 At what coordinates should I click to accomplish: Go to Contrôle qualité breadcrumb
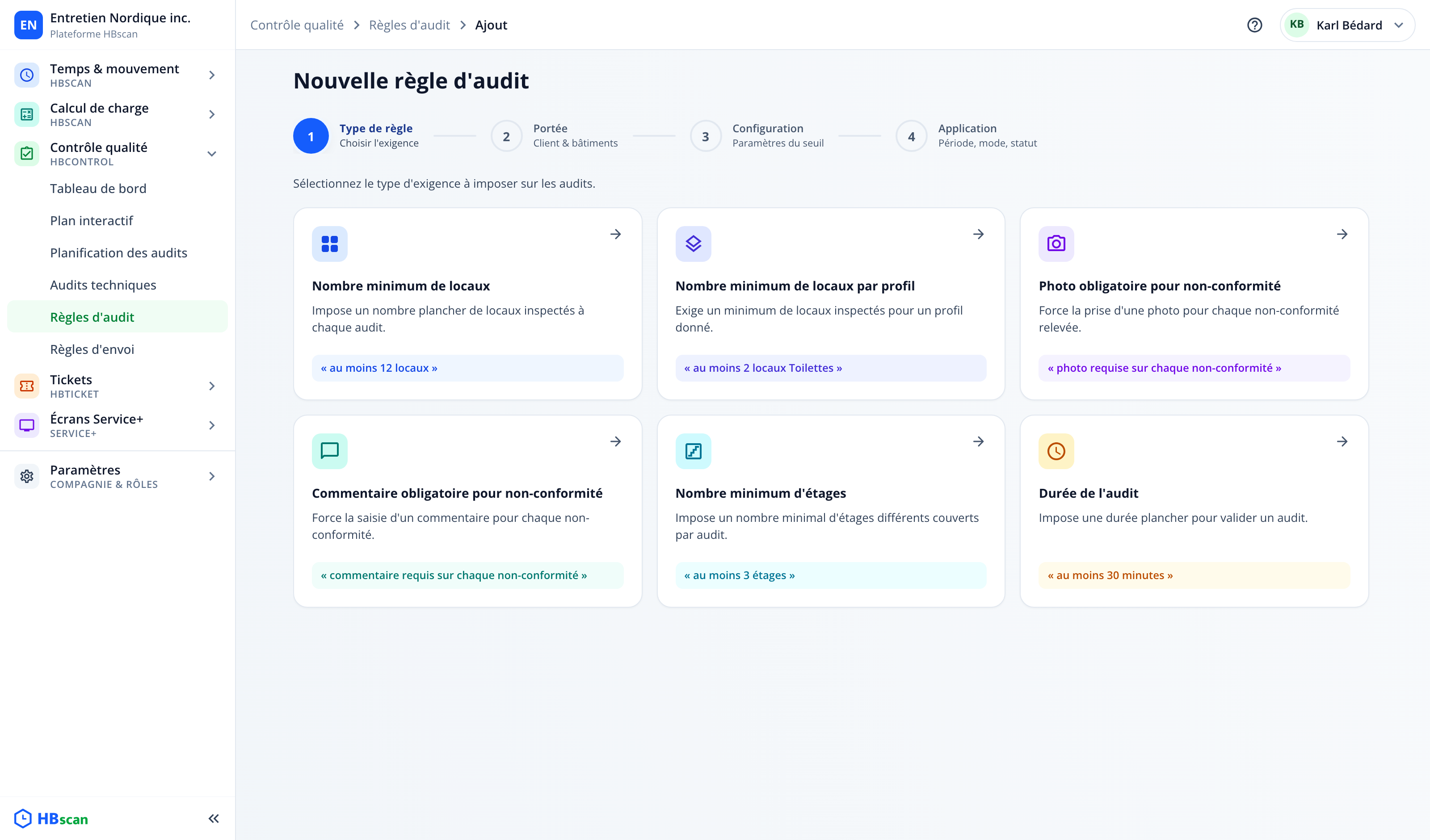tap(297, 25)
